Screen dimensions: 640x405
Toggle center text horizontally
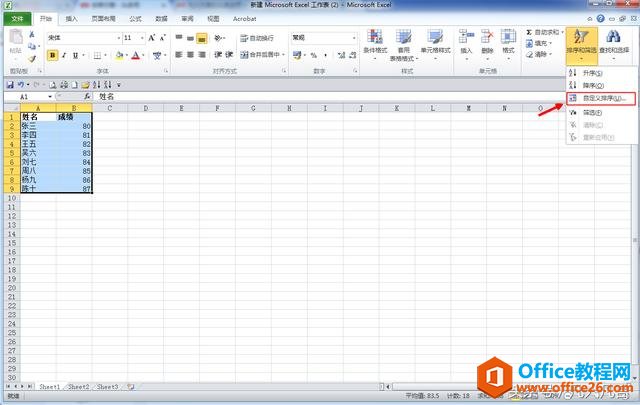(190, 55)
